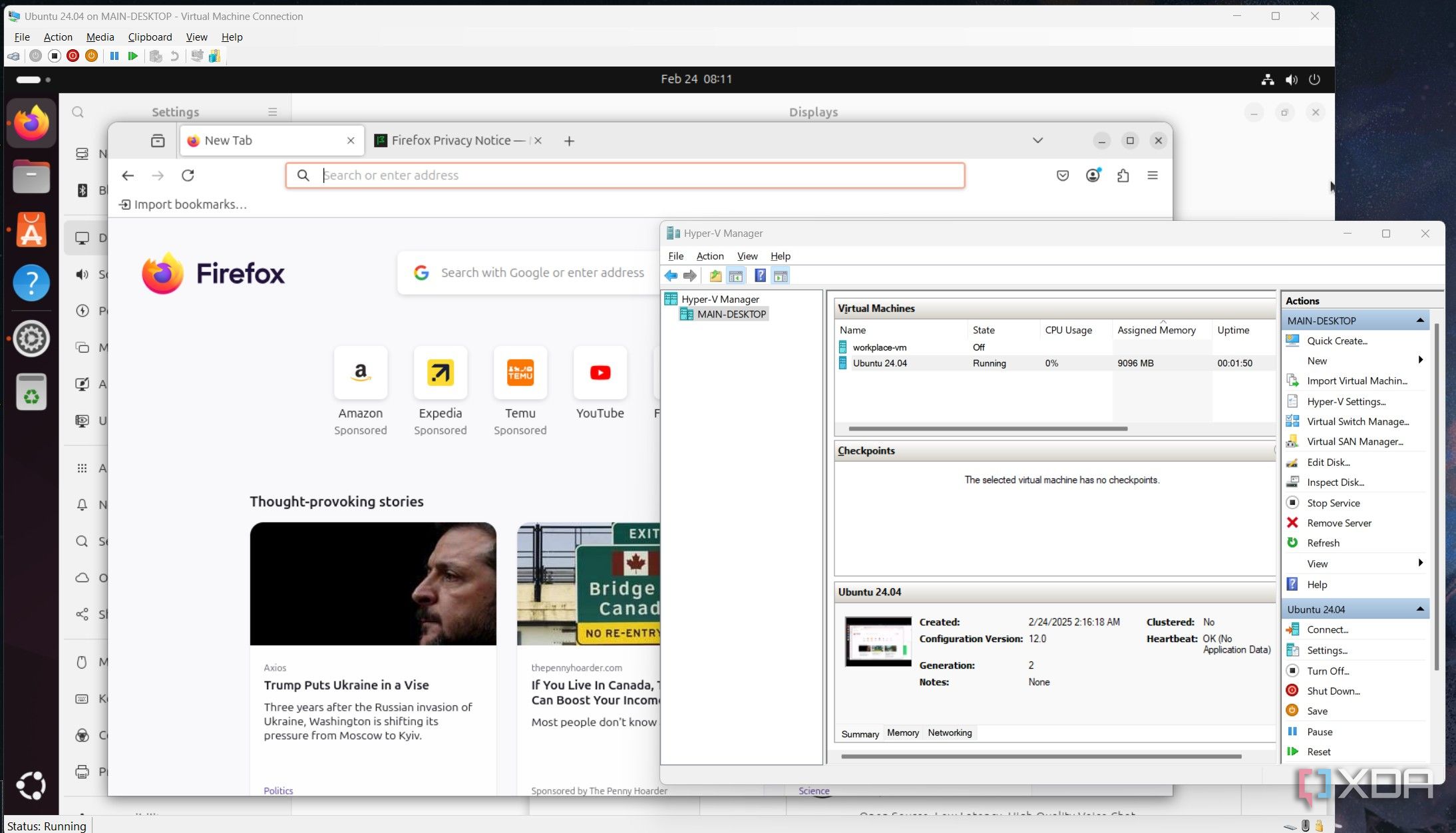Viewport: 1456px width, 833px height.
Task: Click the Ubuntu 24.04 VM preview thumbnail
Action: tap(878, 641)
